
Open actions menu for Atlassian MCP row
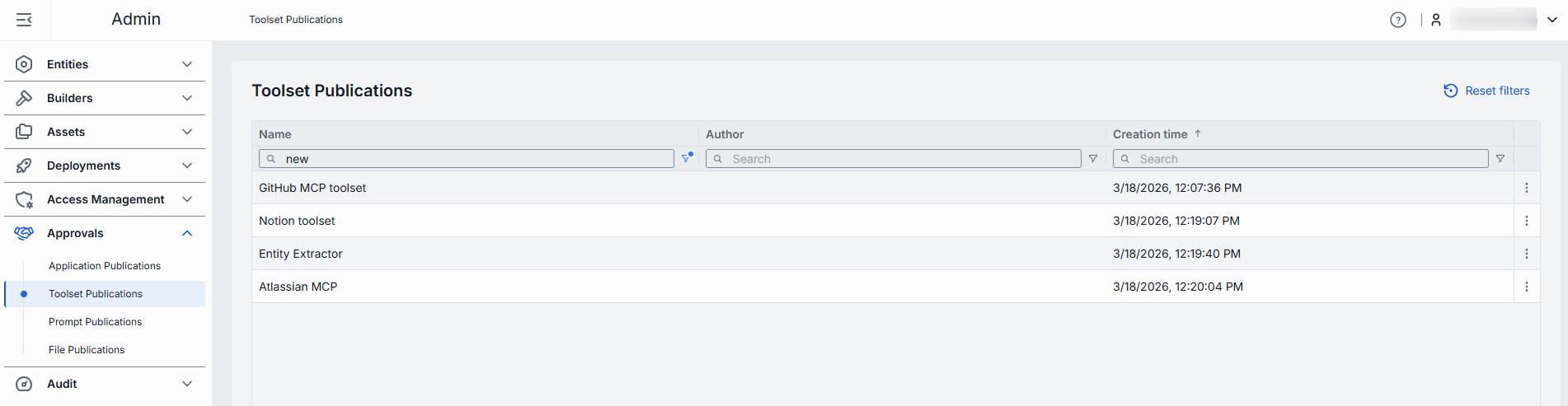tap(1526, 287)
